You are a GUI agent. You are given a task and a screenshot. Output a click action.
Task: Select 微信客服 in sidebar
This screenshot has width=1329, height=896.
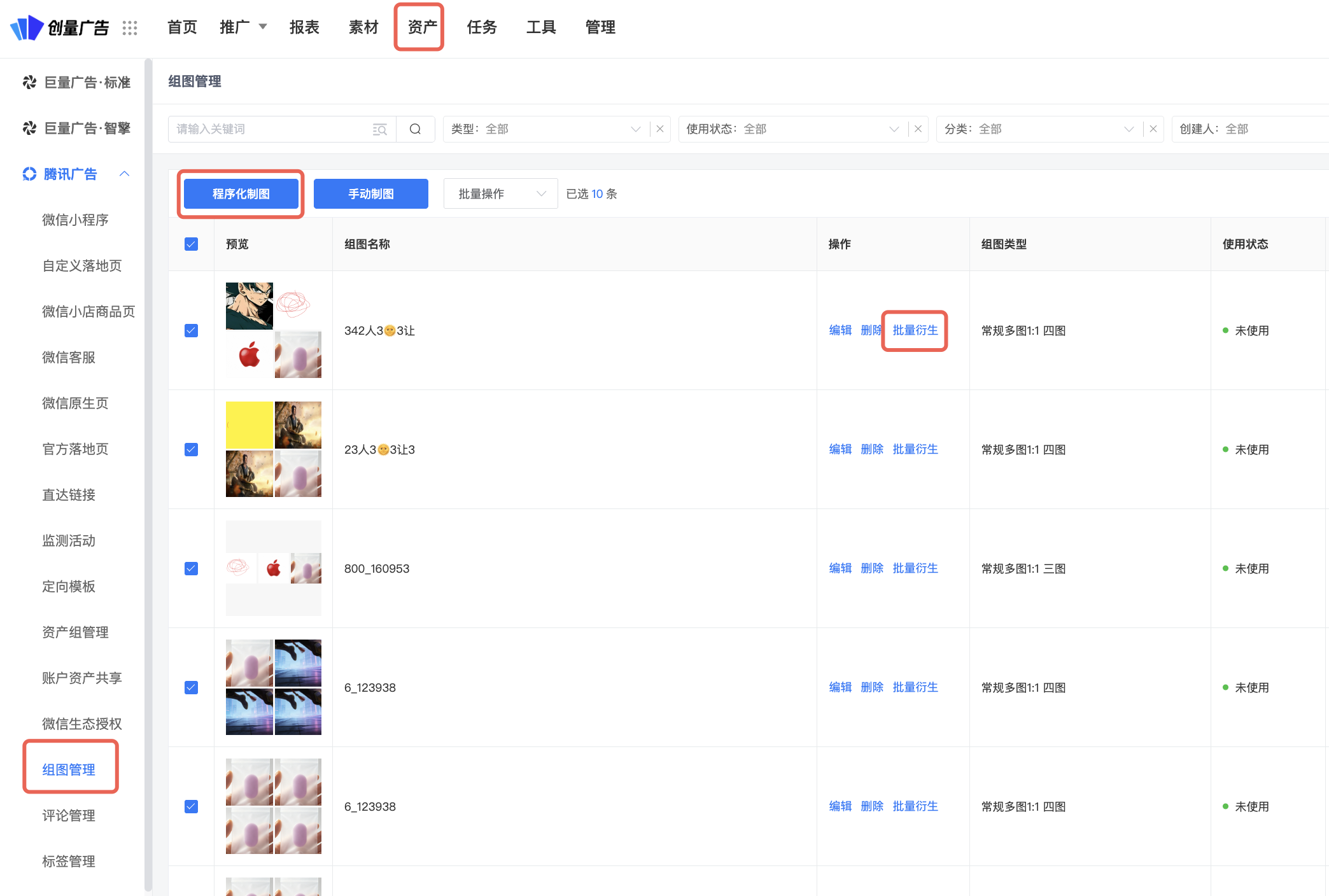69,357
